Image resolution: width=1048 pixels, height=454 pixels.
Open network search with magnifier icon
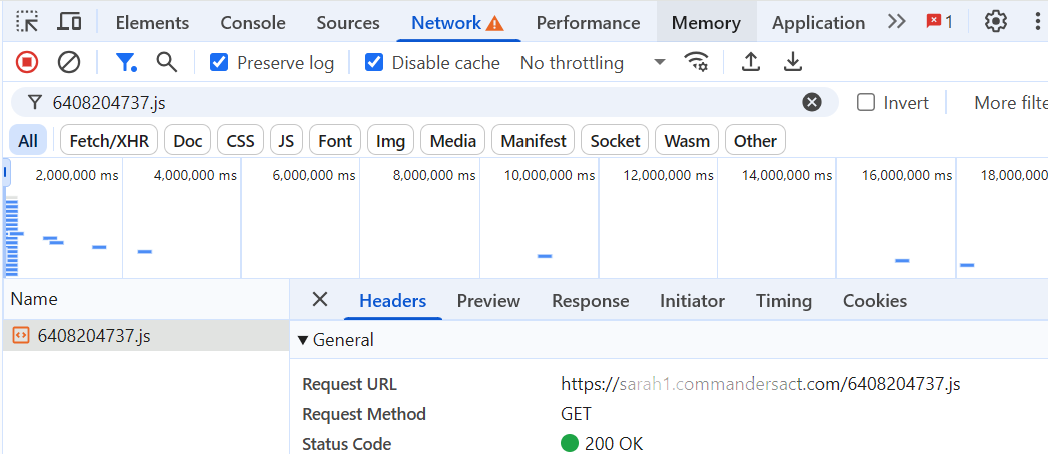[x=167, y=62]
